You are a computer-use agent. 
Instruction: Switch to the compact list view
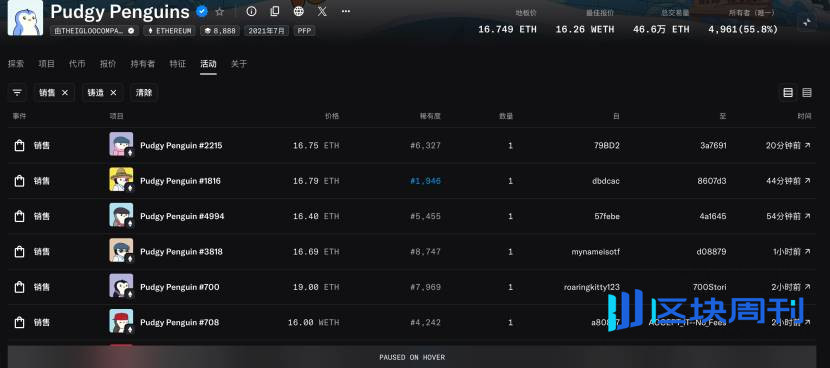(807, 93)
